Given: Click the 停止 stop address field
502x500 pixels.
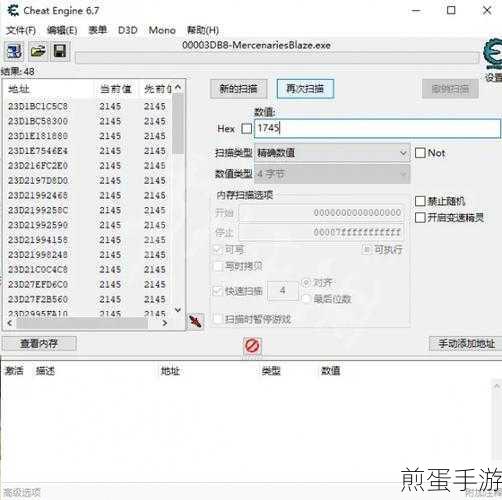Looking at the screenshot, I should (322, 232).
